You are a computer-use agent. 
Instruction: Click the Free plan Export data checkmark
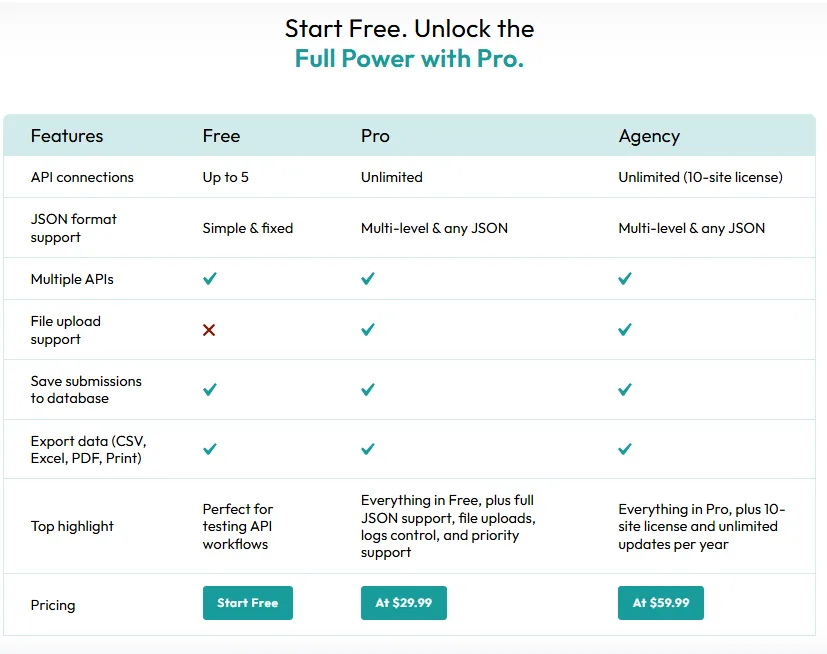pos(209,449)
